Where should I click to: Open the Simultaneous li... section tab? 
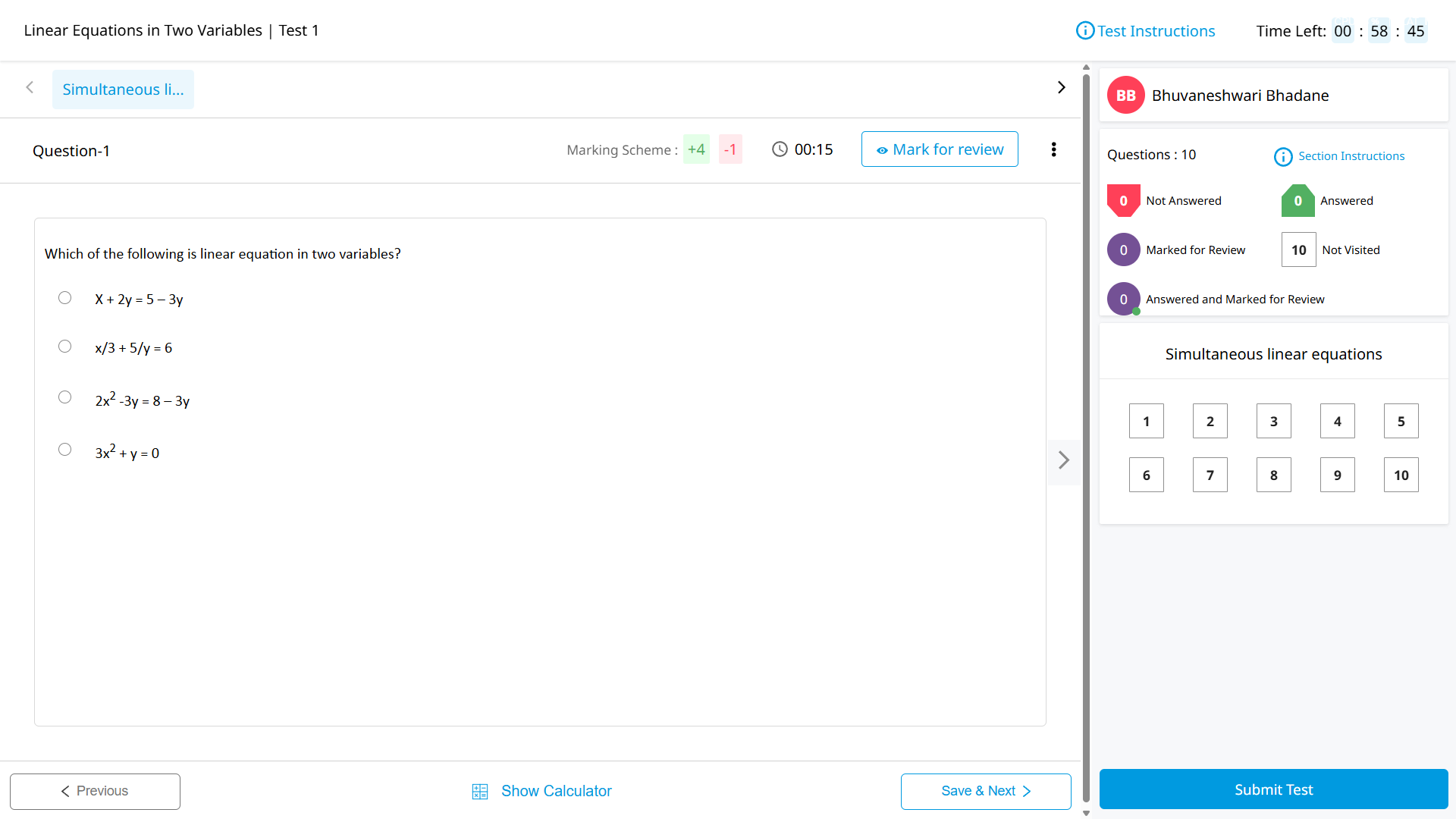(x=123, y=89)
